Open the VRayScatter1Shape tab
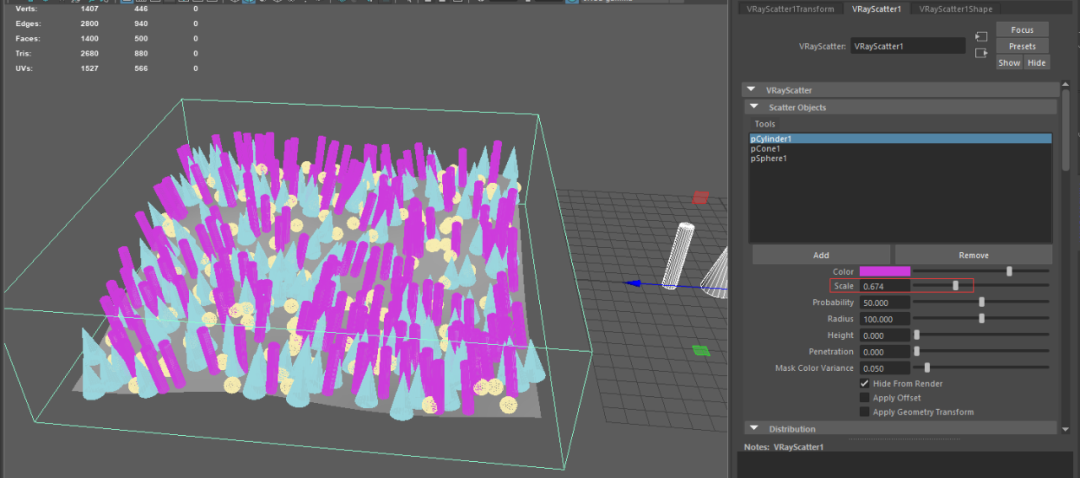The width and height of the screenshot is (1080, 478). pyautogui.click(x=955, y=9)
